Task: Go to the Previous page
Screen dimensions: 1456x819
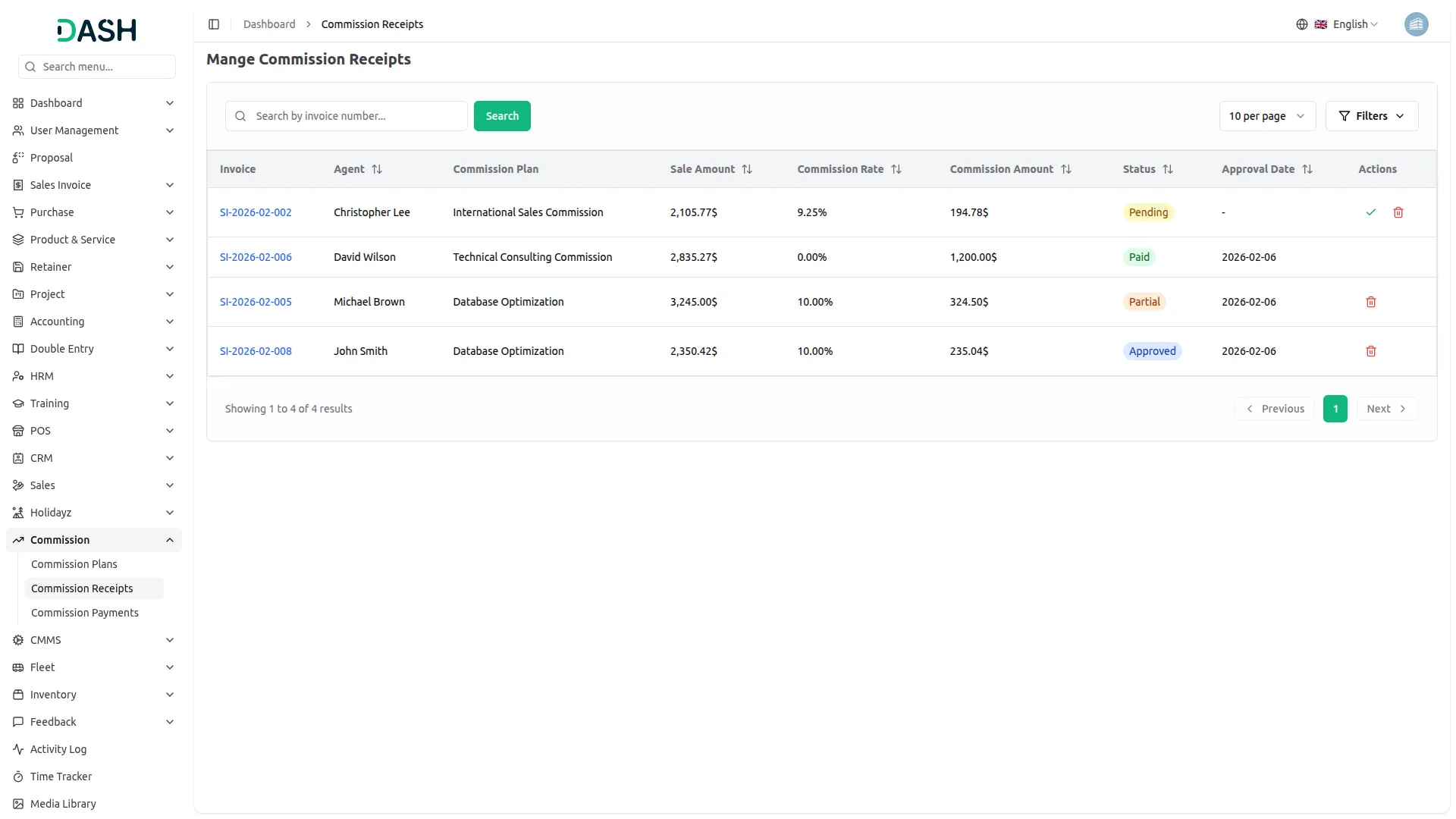Action: [x=1274, y=409]
